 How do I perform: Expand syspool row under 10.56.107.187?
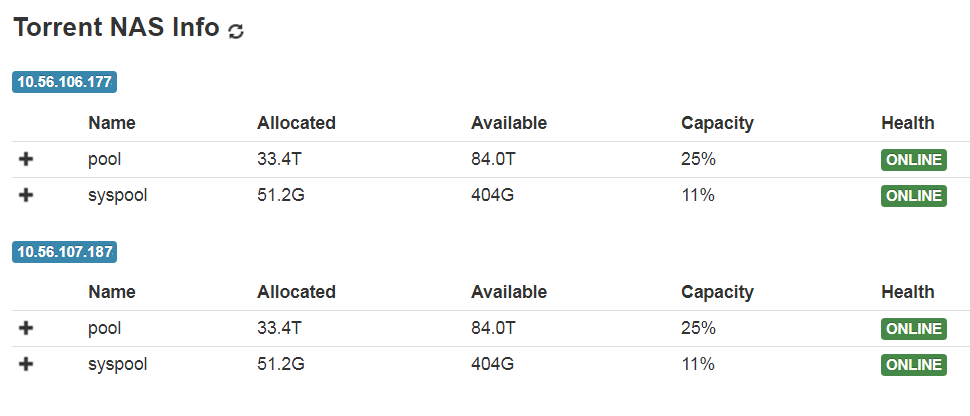coord(26,364)
